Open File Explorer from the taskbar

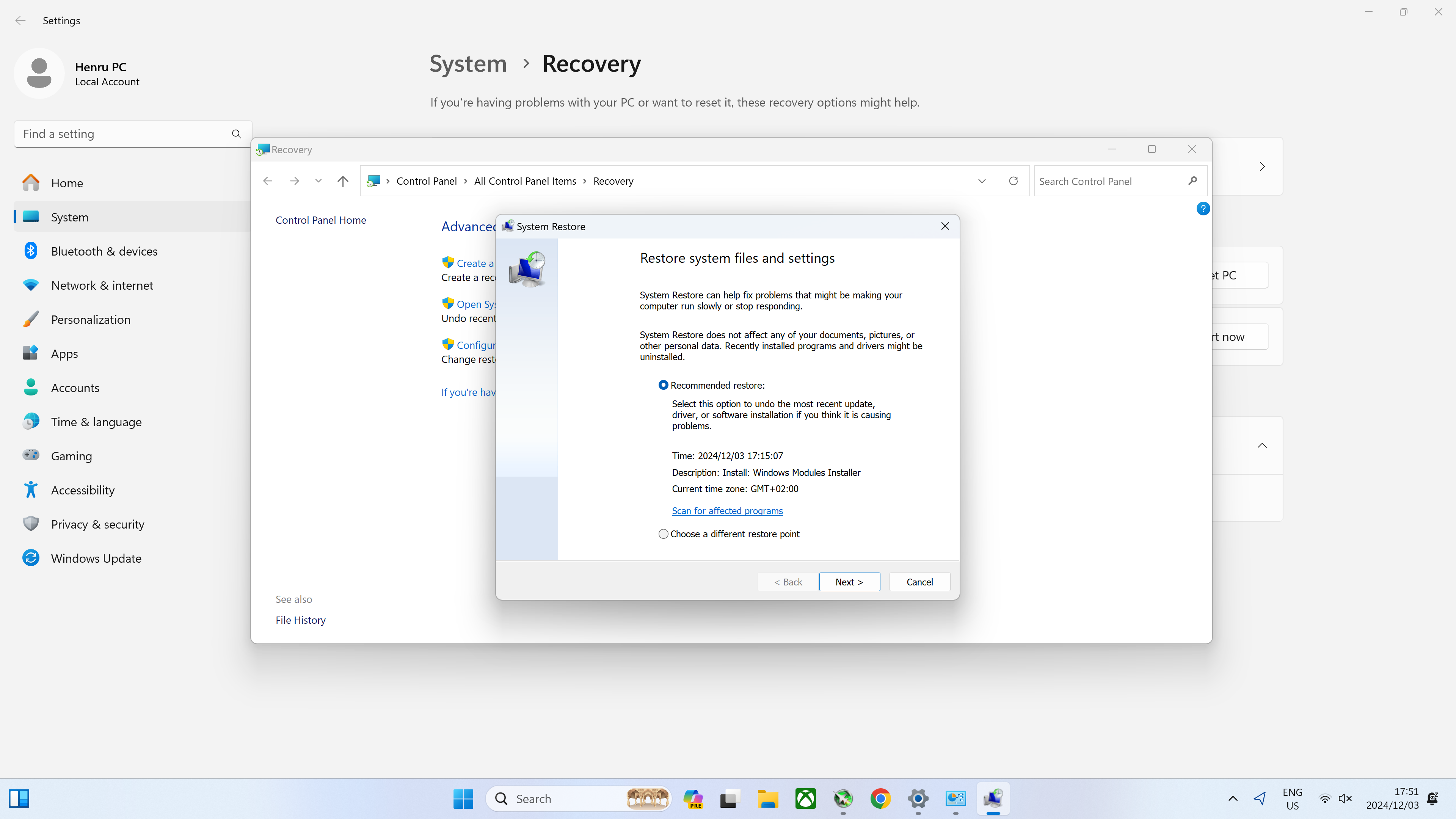click(x=767, y=799)
